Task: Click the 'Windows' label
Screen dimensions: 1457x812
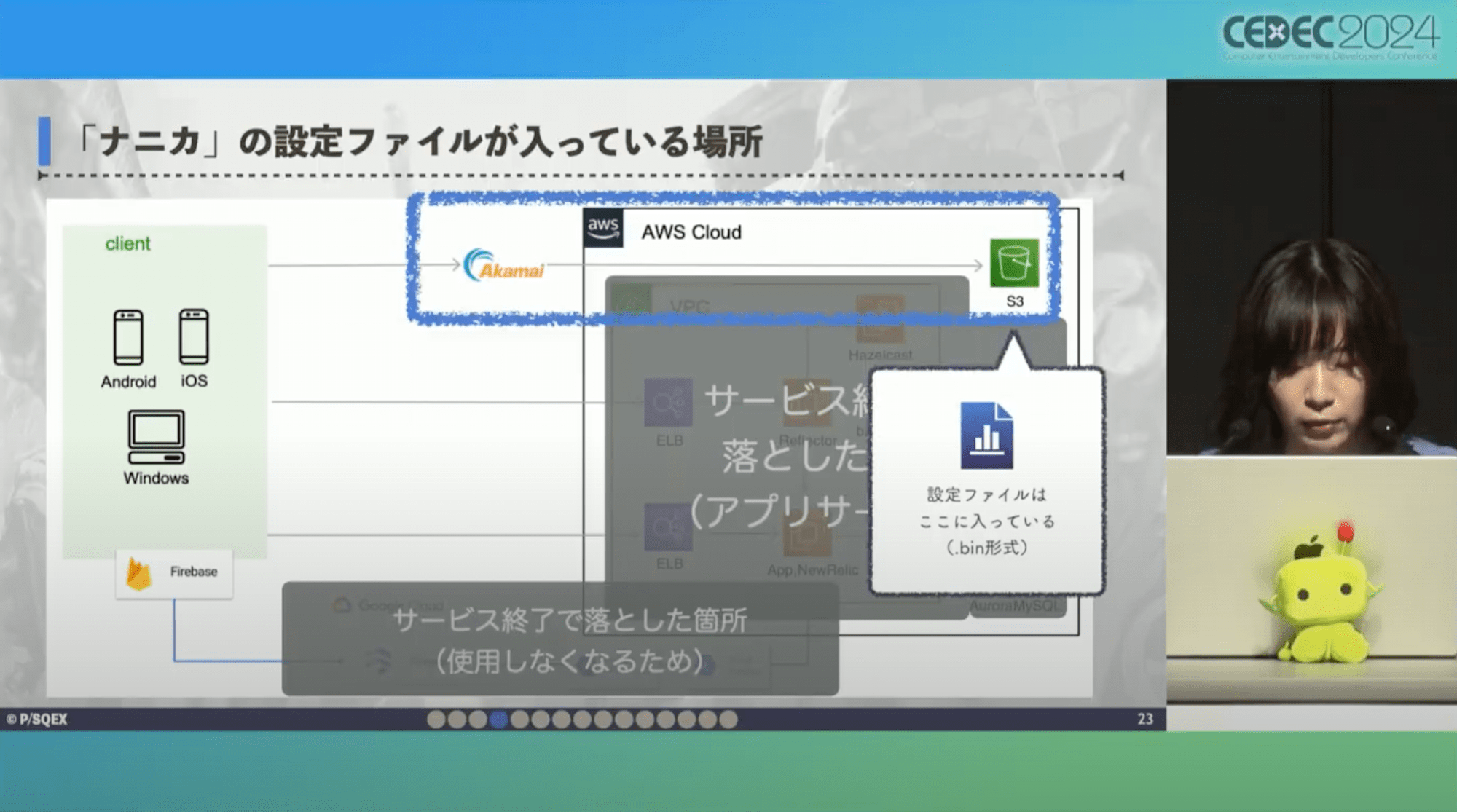Action: tap(156, 478)
